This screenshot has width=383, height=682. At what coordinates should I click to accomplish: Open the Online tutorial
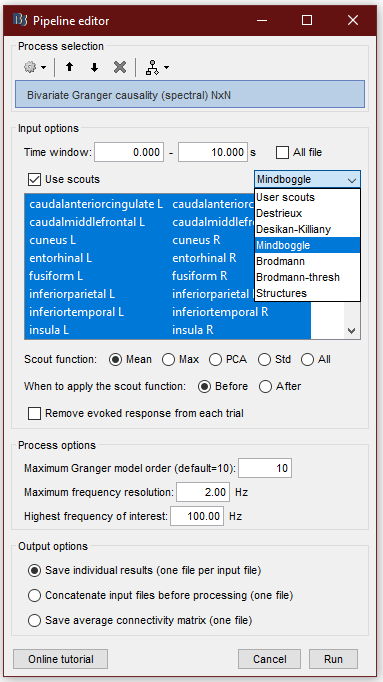coord(60,659)
